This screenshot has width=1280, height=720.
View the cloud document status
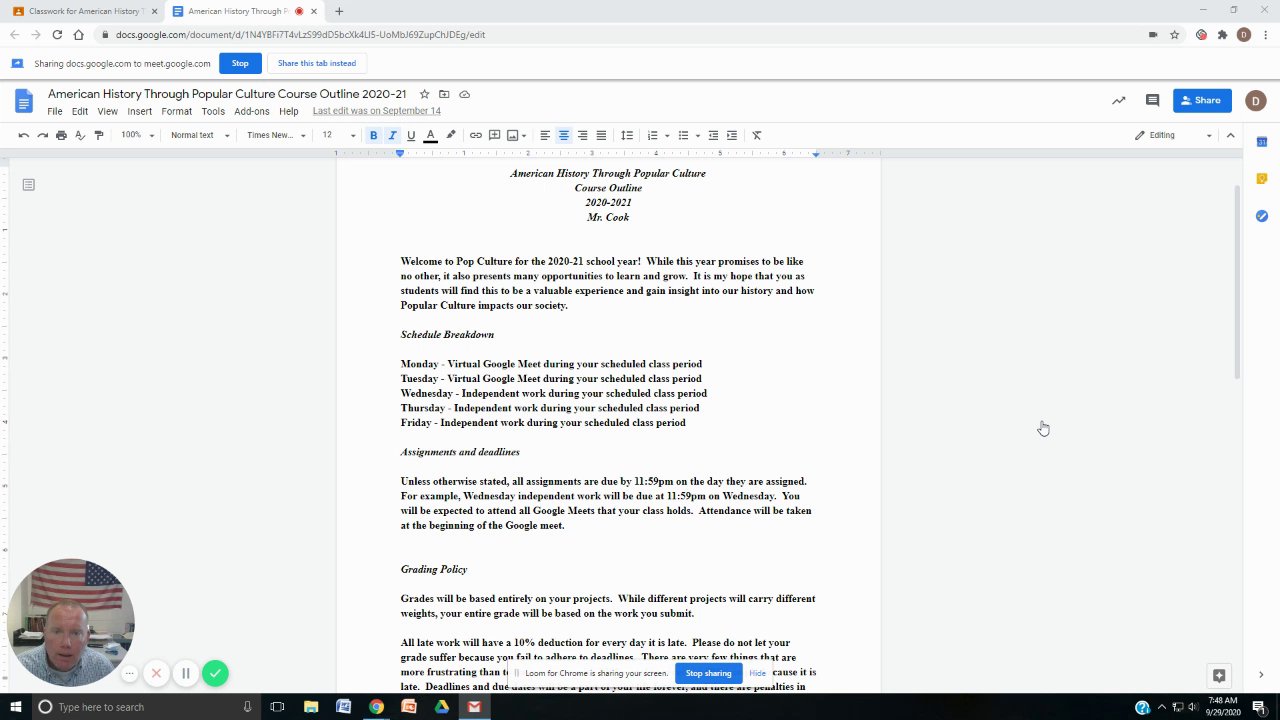coord(464,94)
